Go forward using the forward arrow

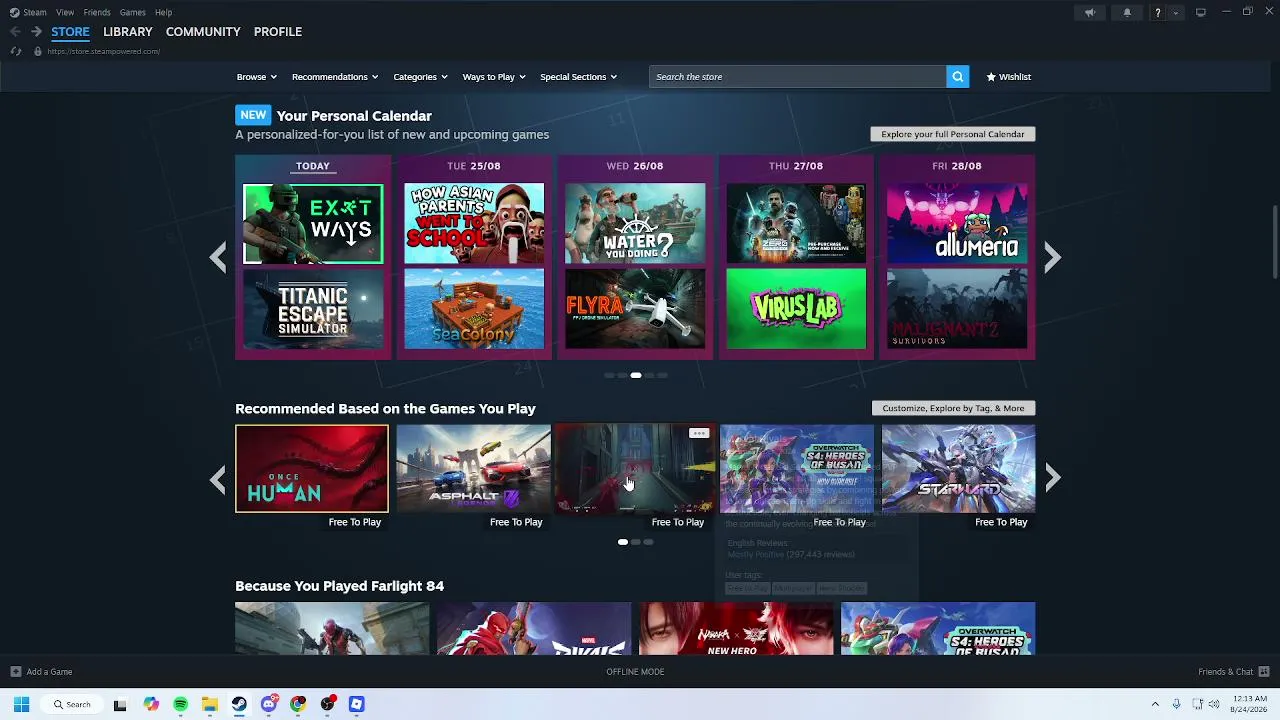[36, 32]
